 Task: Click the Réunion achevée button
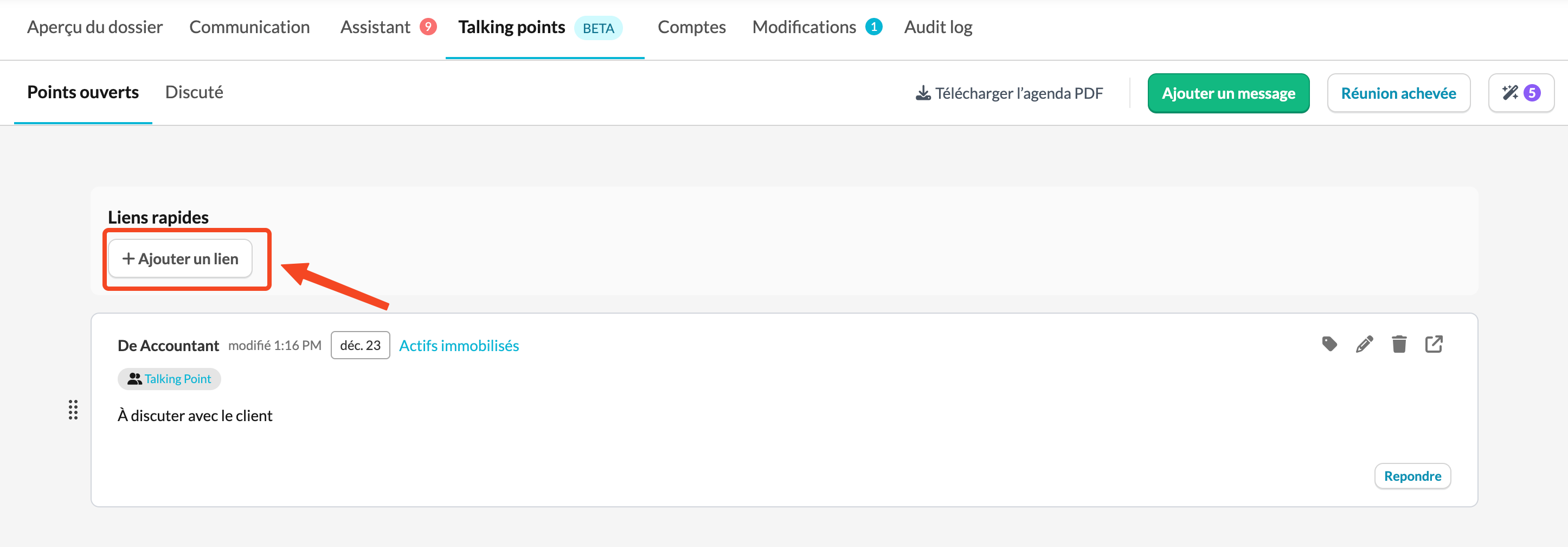tap(1398, 93)
